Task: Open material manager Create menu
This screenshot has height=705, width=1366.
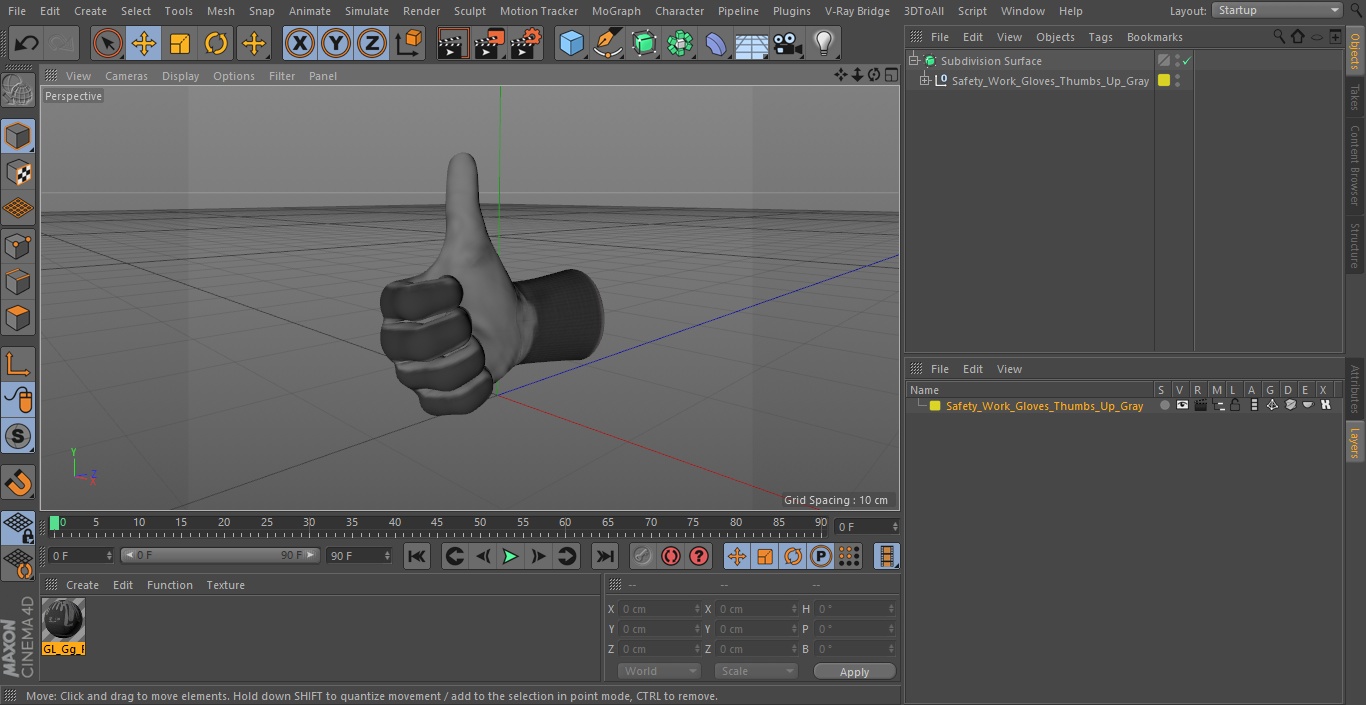Action: point(82,585)
